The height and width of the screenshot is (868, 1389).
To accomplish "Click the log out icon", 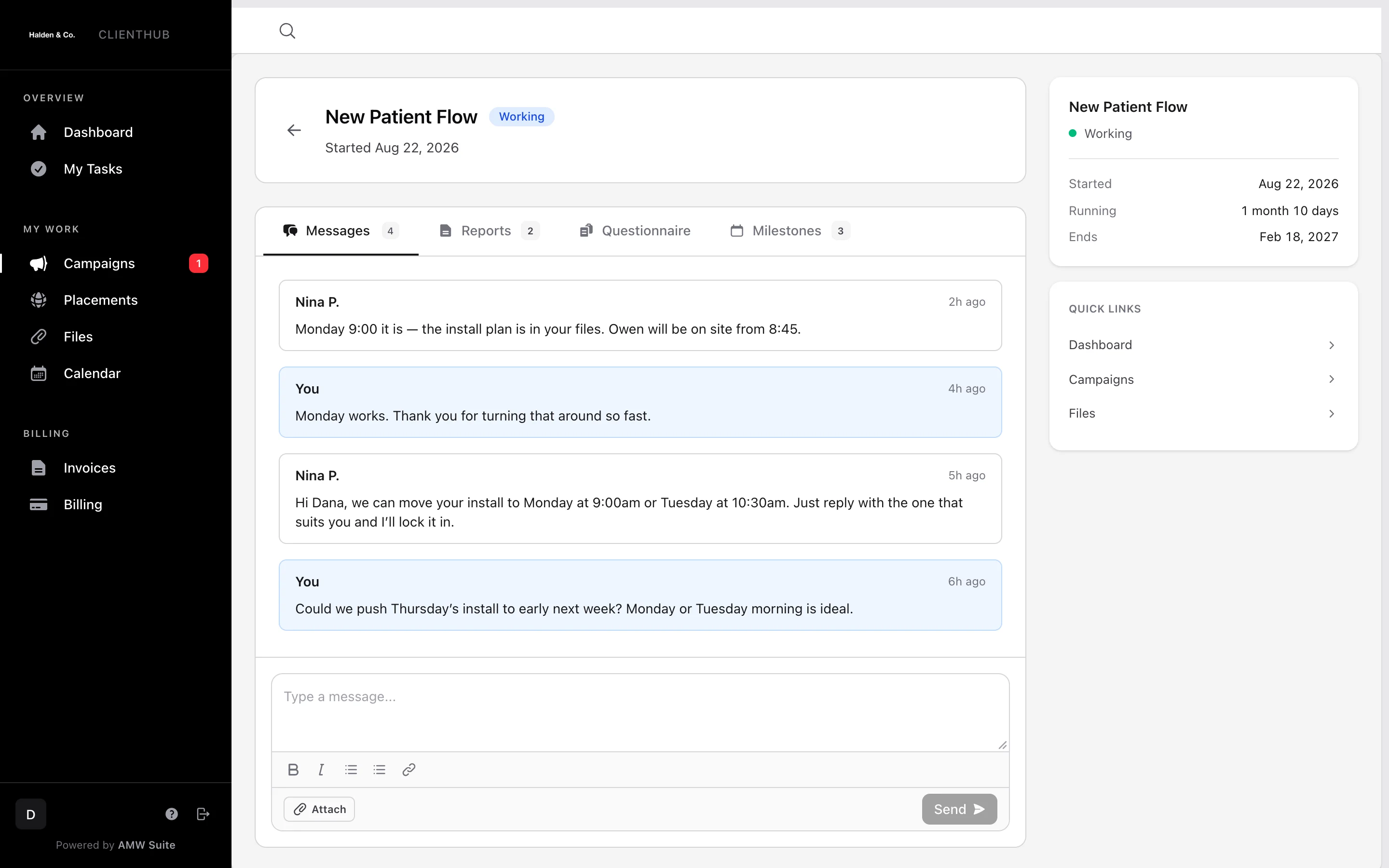I will (x=203, y=814).
